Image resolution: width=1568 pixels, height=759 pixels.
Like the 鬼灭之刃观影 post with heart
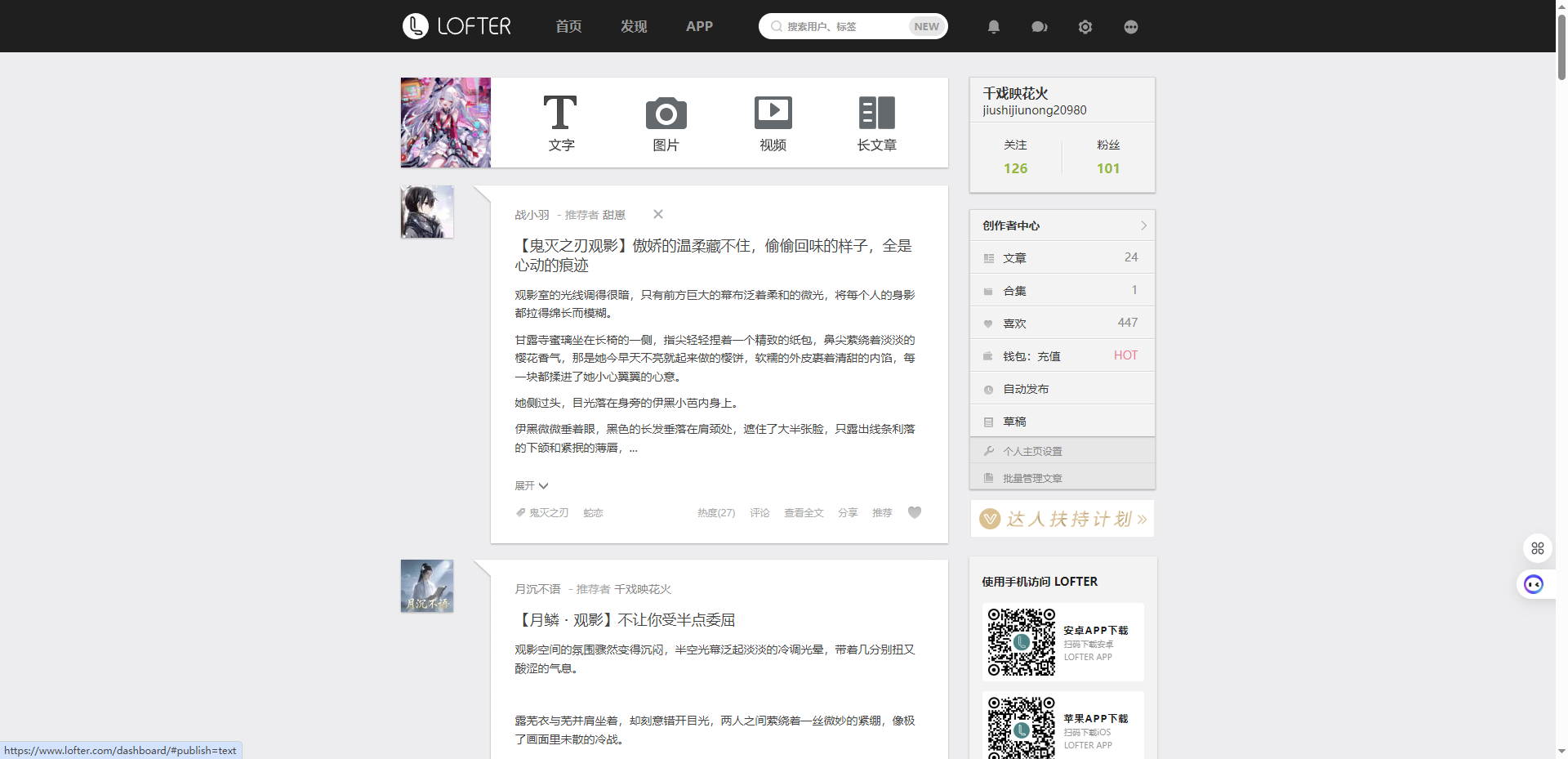(915, 512)
